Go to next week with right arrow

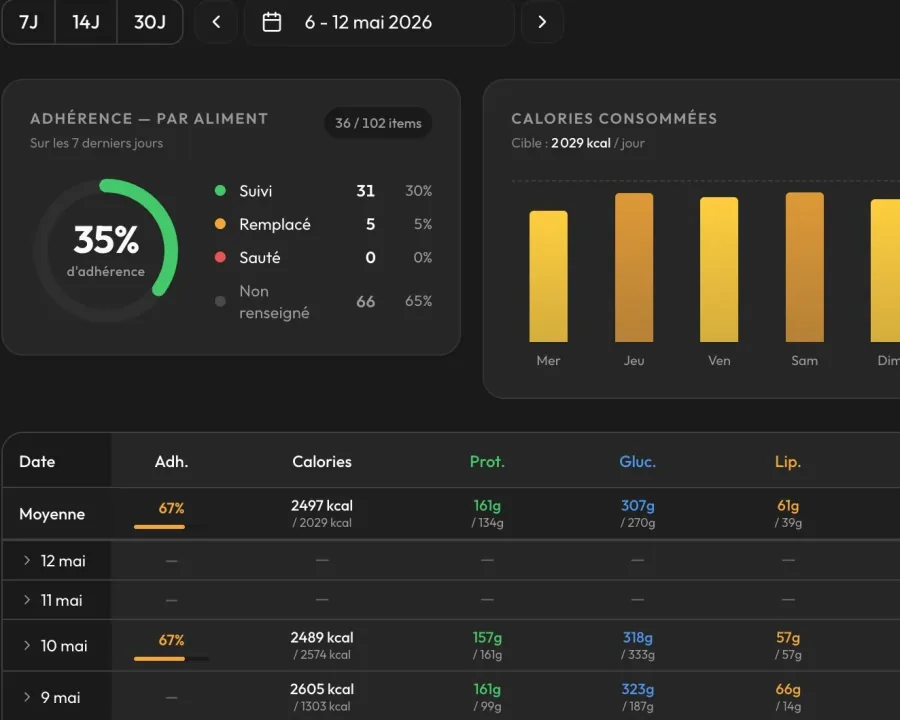coord(542,22)
